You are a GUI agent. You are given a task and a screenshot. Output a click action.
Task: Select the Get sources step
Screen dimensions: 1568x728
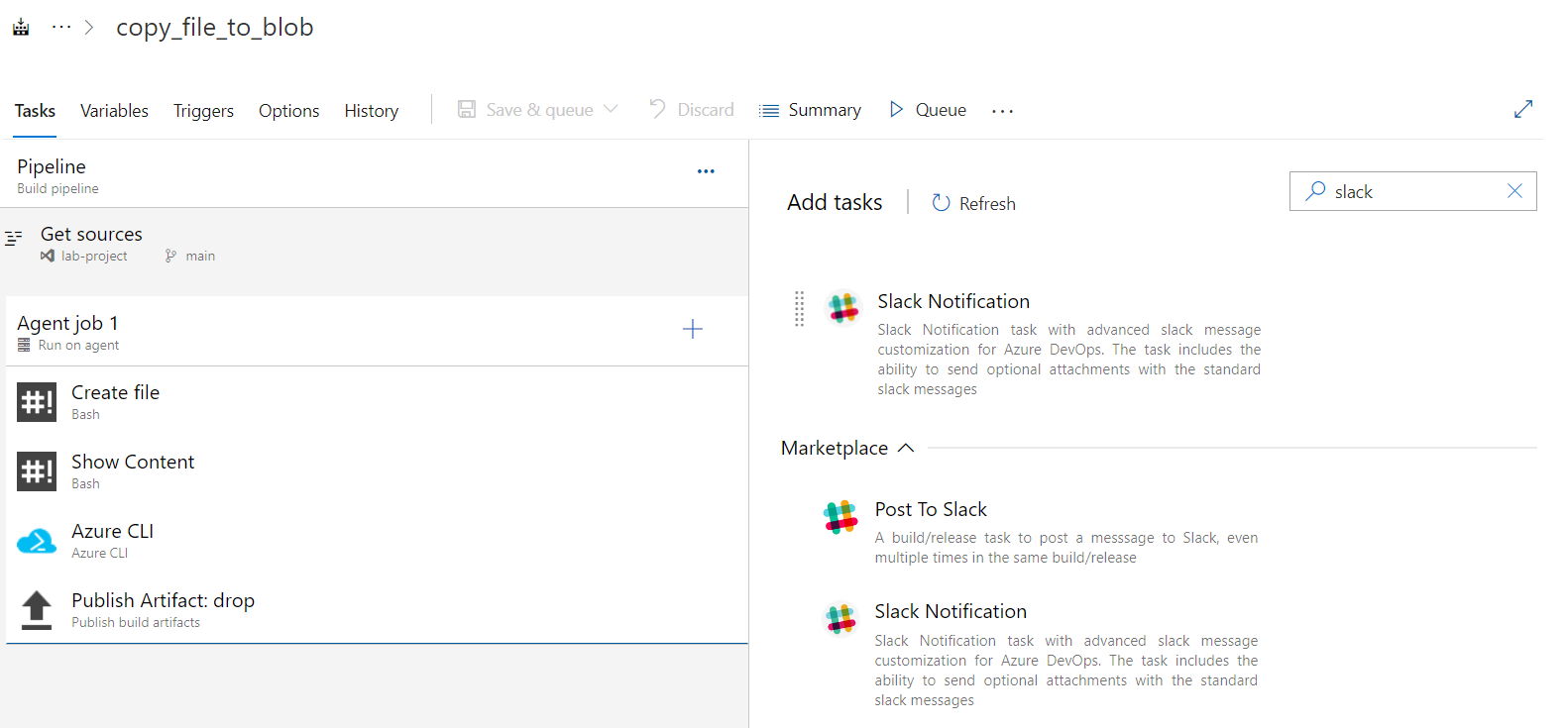point(374,244)
